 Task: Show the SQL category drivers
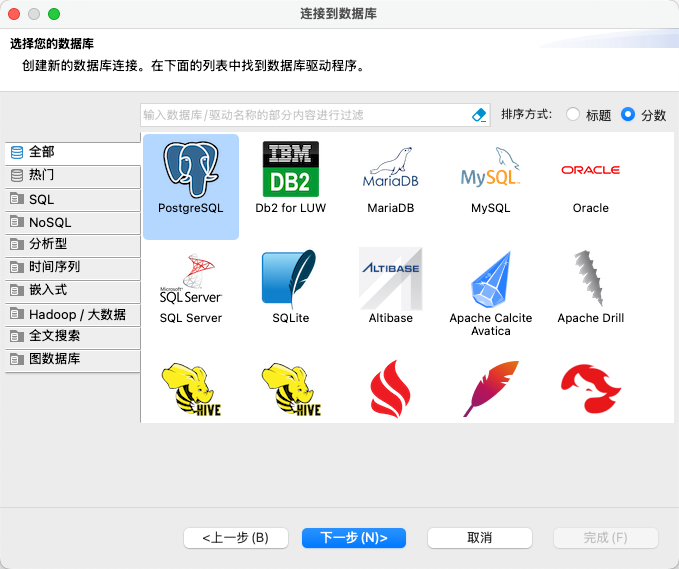[73, 199]
